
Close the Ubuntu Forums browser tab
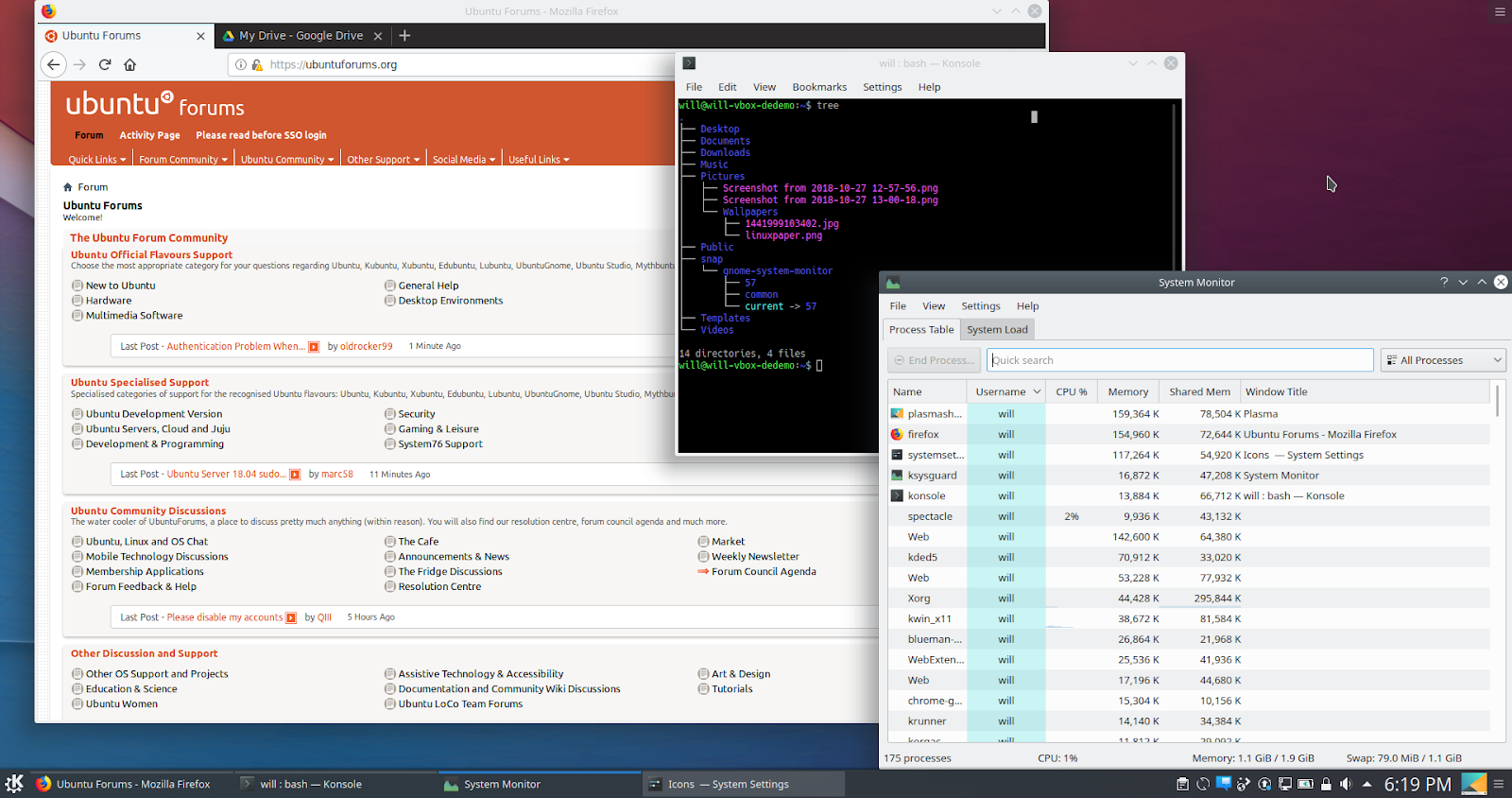(x=200, y=36)
